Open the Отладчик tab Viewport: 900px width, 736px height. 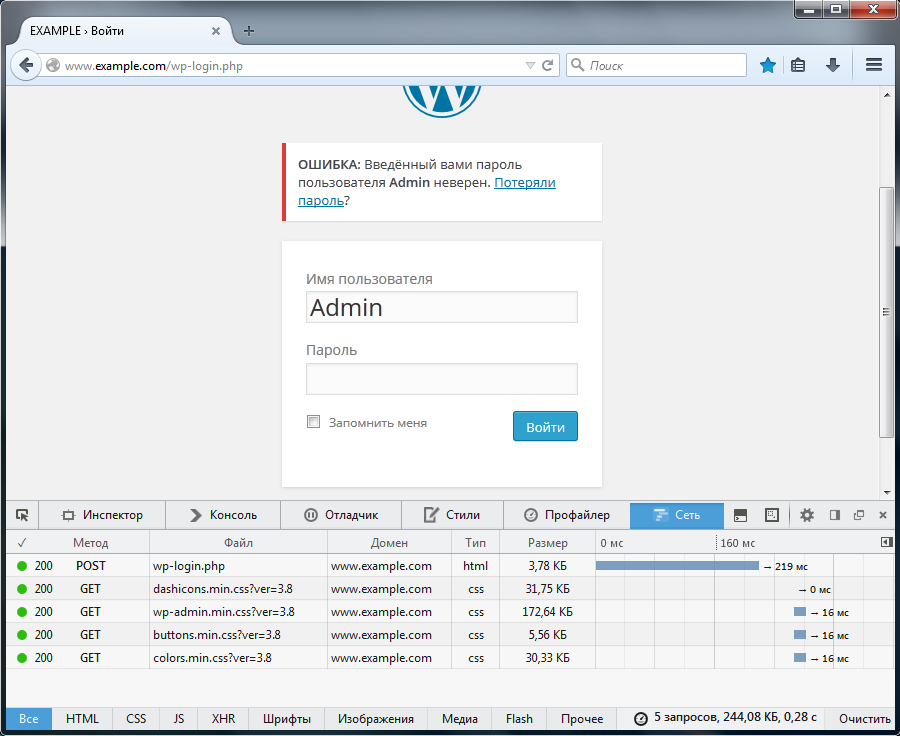[x=341, y=515]
